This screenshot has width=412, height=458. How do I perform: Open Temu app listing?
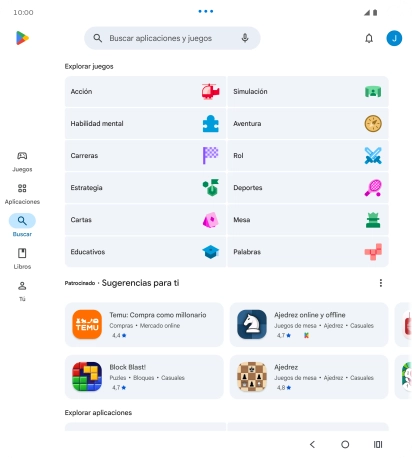click(x=144, y=324)
